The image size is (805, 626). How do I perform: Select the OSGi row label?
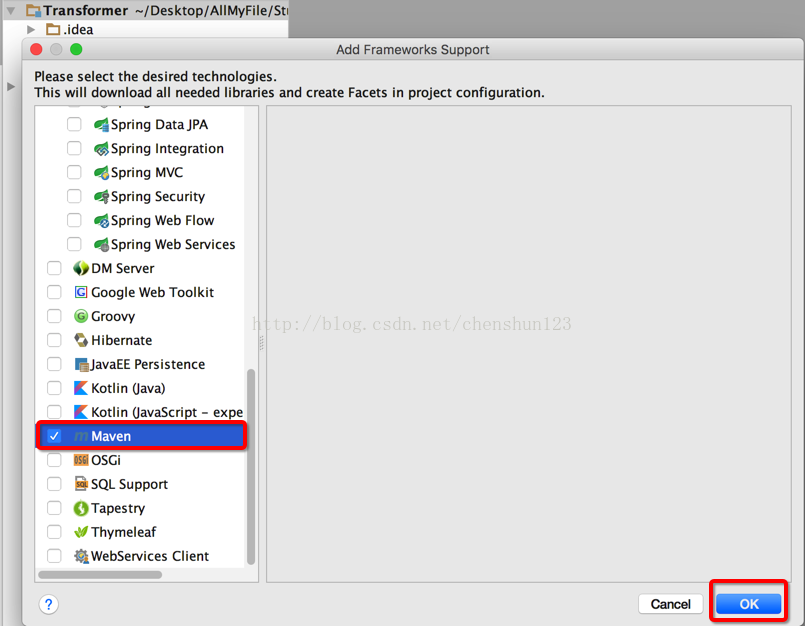click(106, 460)
